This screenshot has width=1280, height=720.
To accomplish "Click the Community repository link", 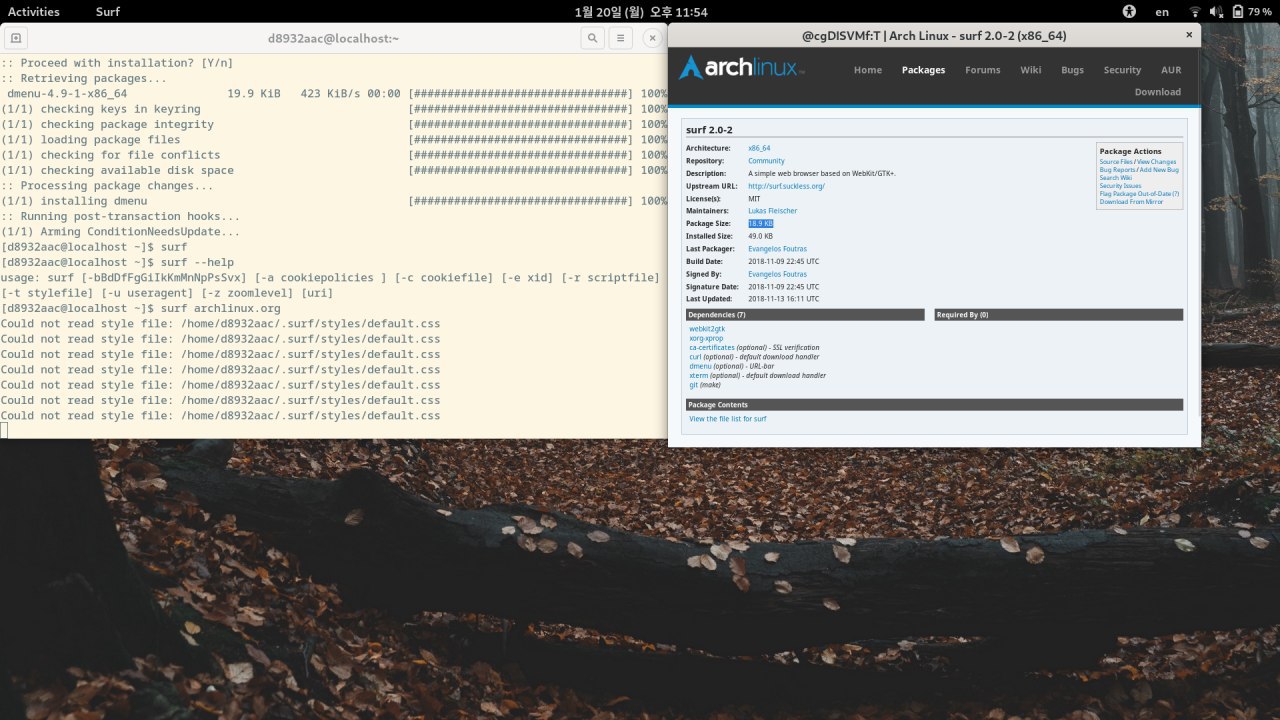I will (x=766, y=161).
